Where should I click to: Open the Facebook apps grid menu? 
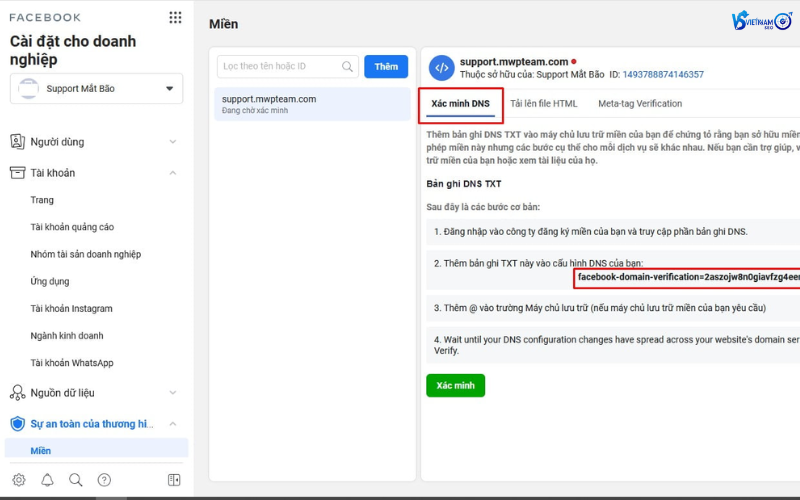pos(176,17)
